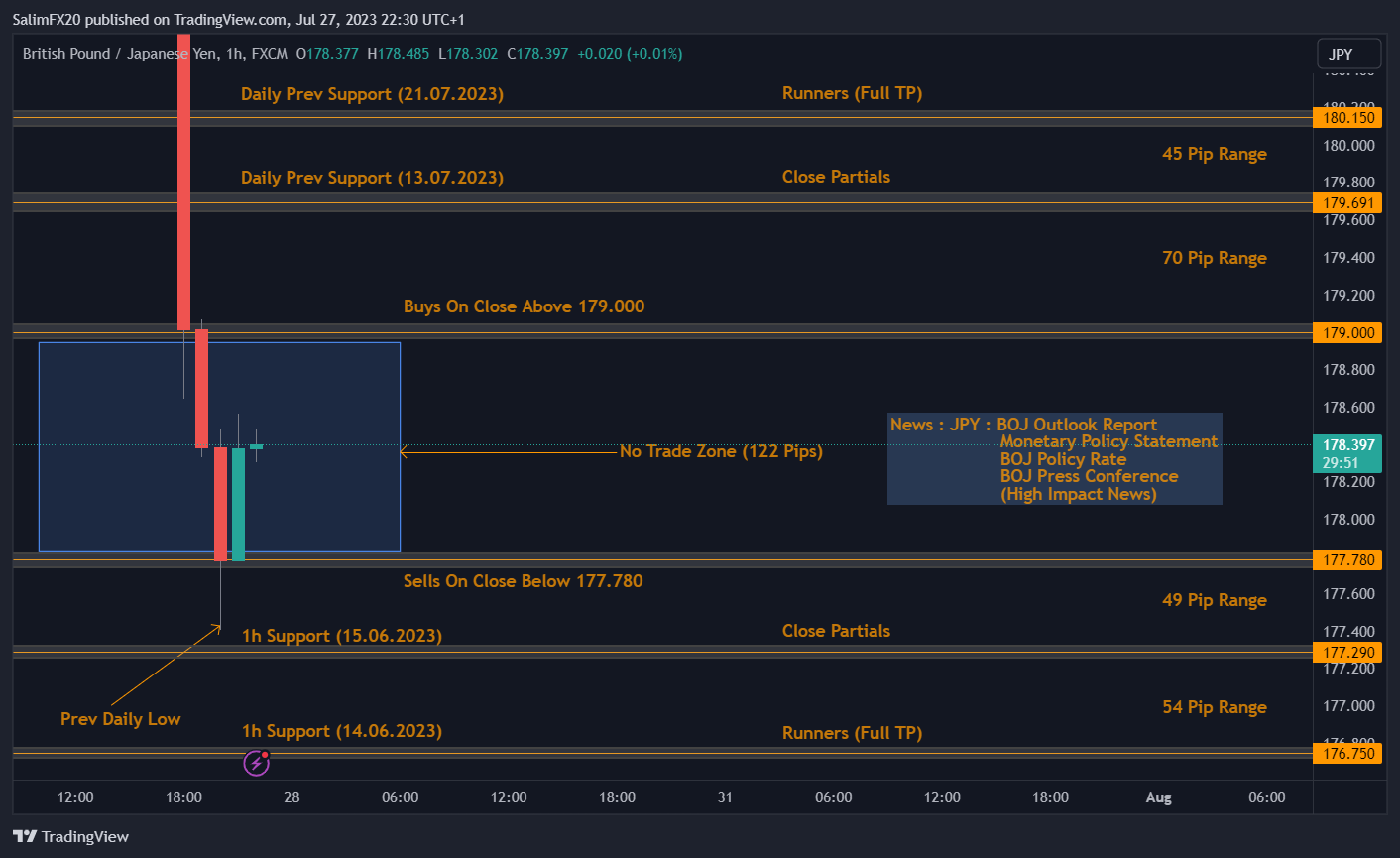Click the 176.750 price label
Screen dimensions: 1400x858
1346,754
